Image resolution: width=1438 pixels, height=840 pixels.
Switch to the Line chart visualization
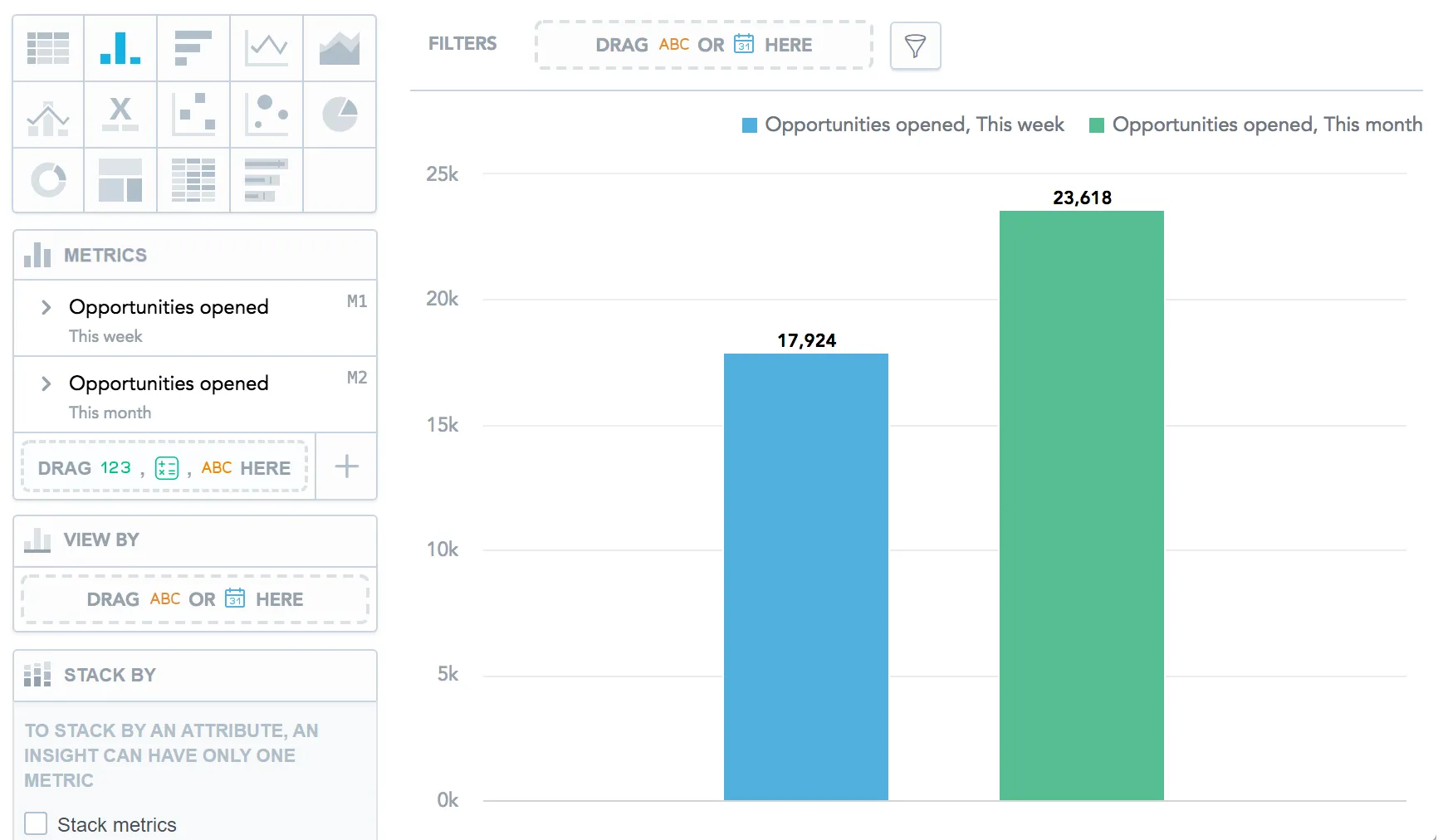click(x=267, y=47)
